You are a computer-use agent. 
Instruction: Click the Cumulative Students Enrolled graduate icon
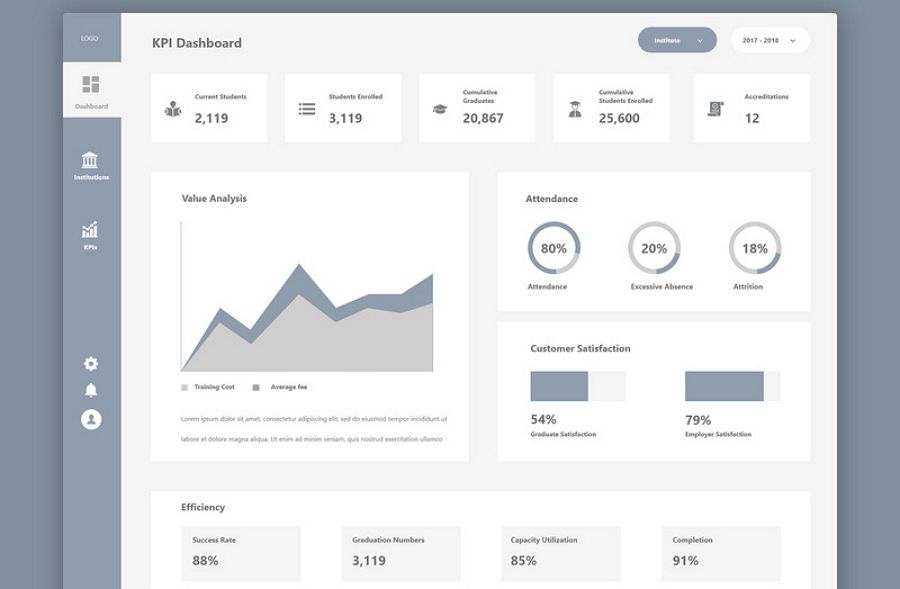pyautogui.click(x=575, y=108)
